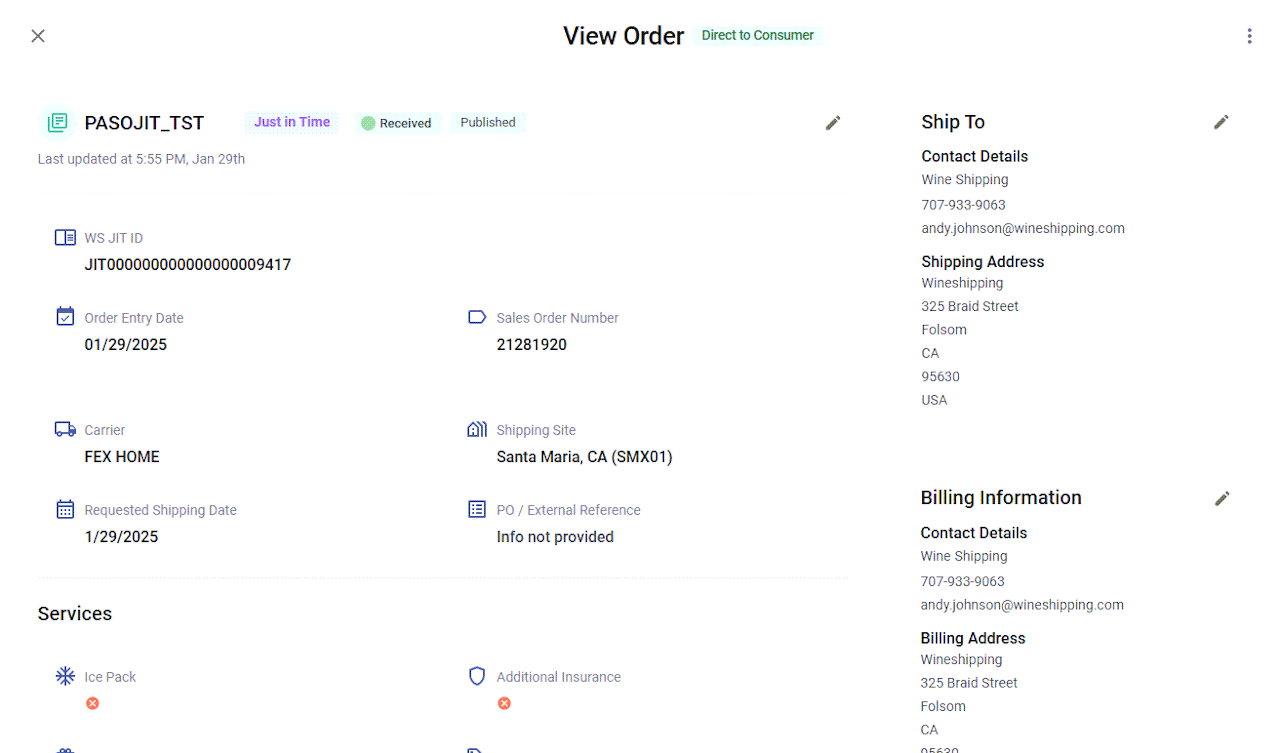Click the Just in Time badge
1280x753 pixels.
pos(292,122)
